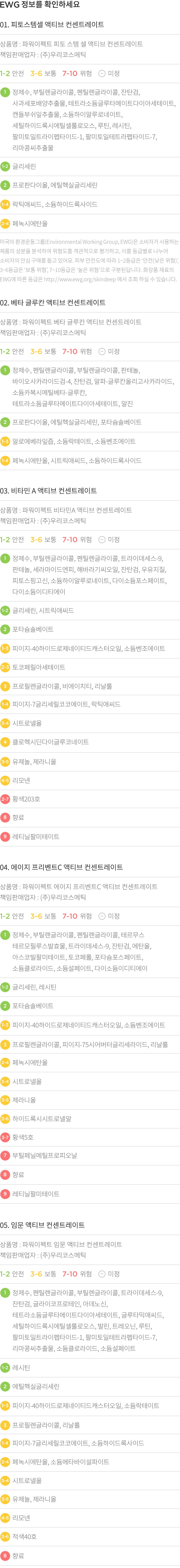Click red 9 badge in 비타민 A section
Image resolution: width=180 pixels, height=1568 pixels.
(x=5, y=836)
